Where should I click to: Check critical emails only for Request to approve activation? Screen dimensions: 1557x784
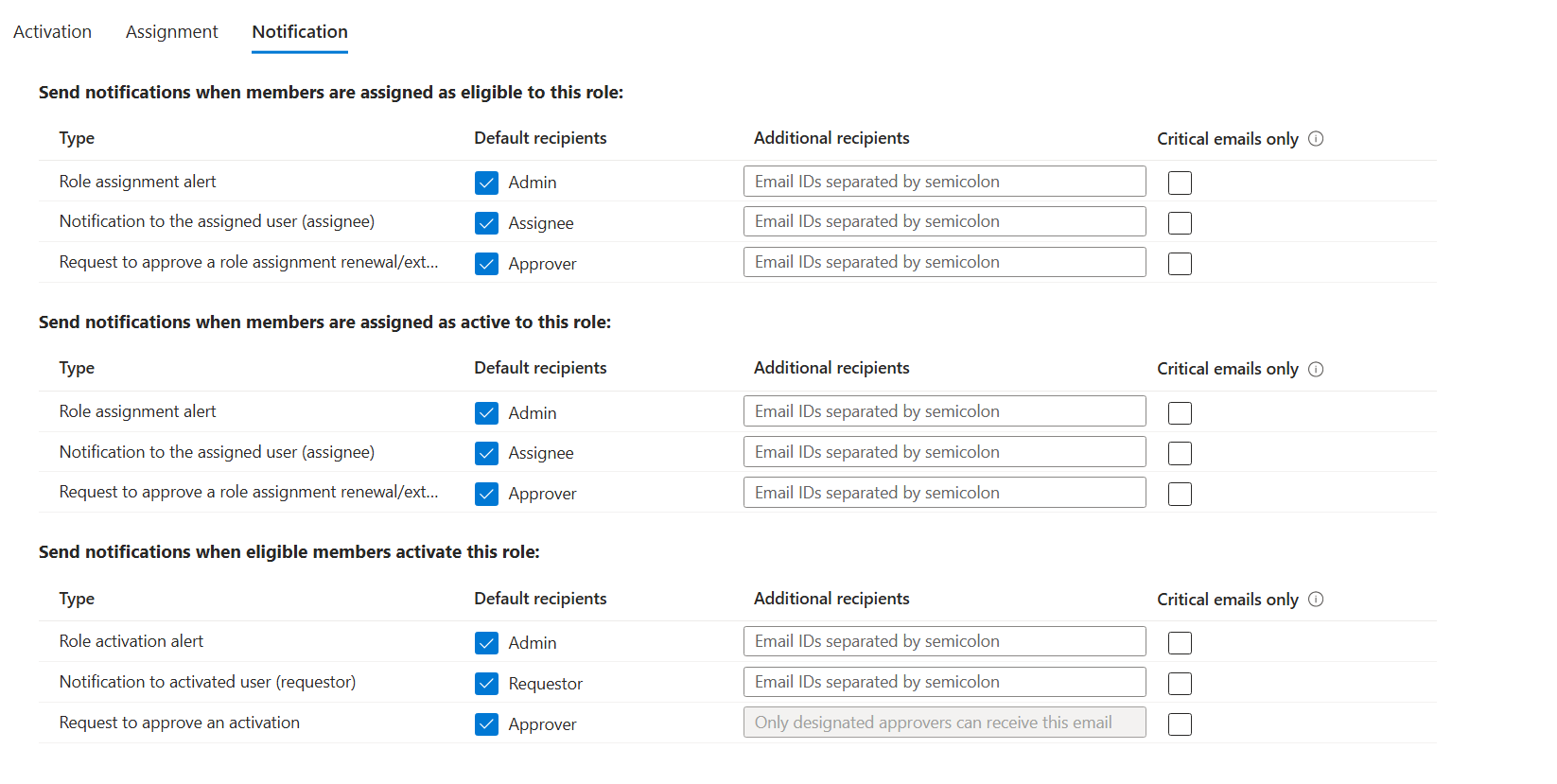1180,724
